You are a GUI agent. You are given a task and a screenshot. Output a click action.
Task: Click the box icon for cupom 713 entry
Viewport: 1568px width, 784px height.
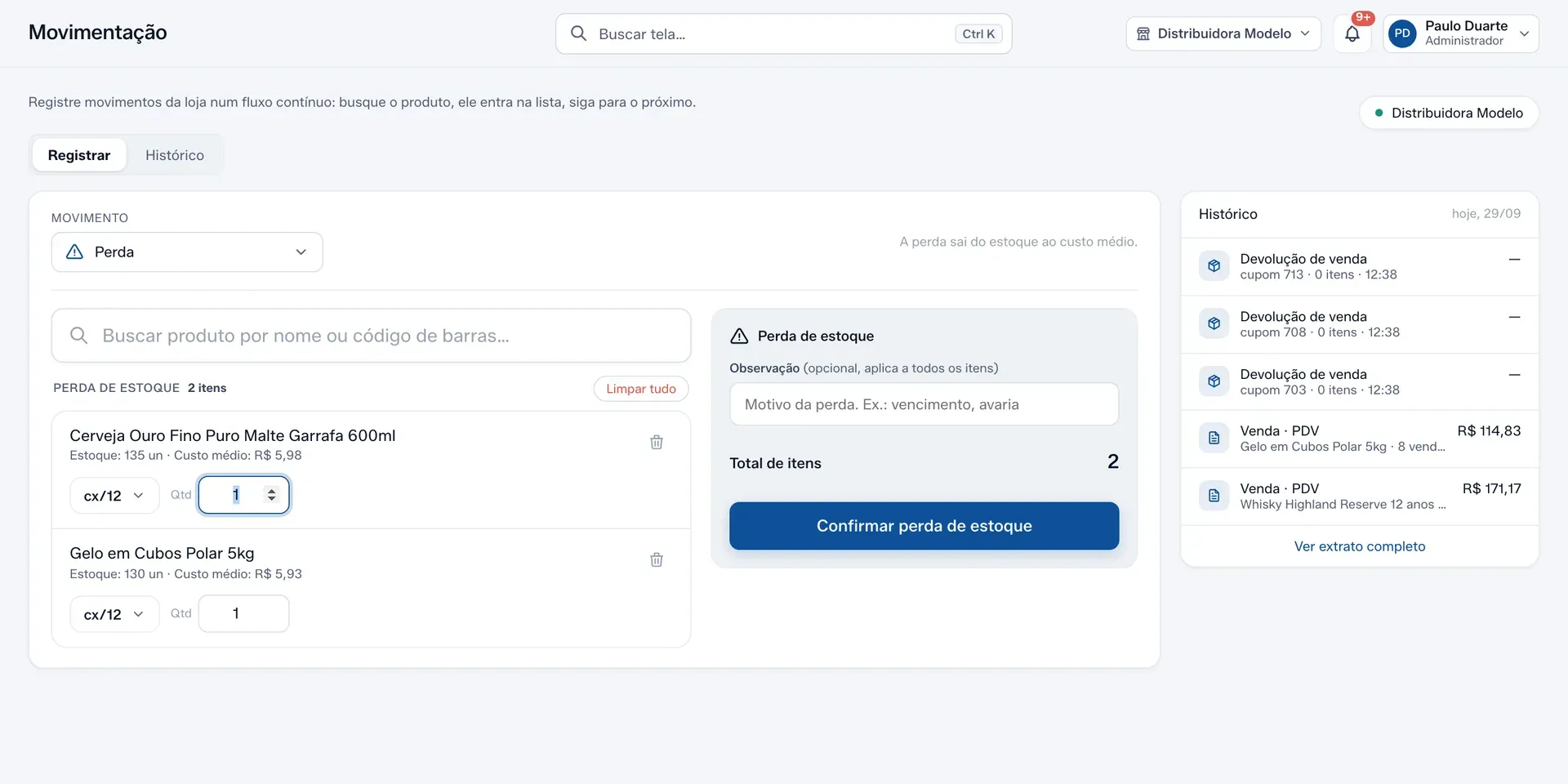pos(1214,266)
